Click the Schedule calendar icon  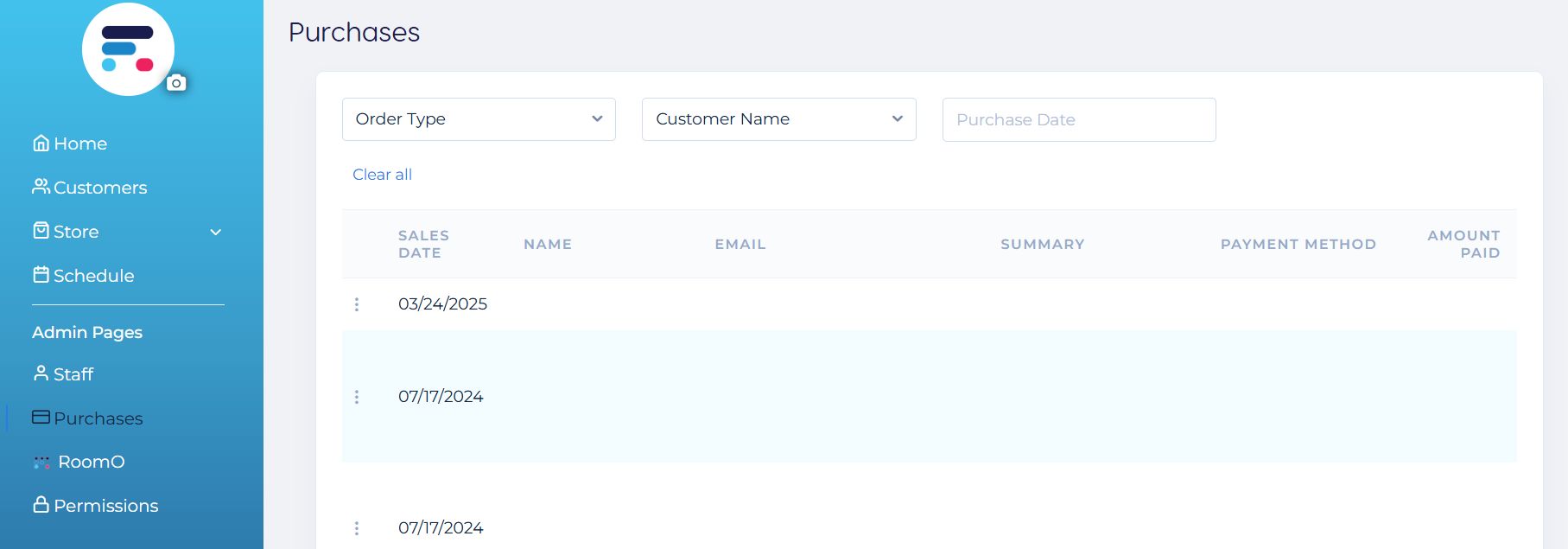click(x=41, y=275)
